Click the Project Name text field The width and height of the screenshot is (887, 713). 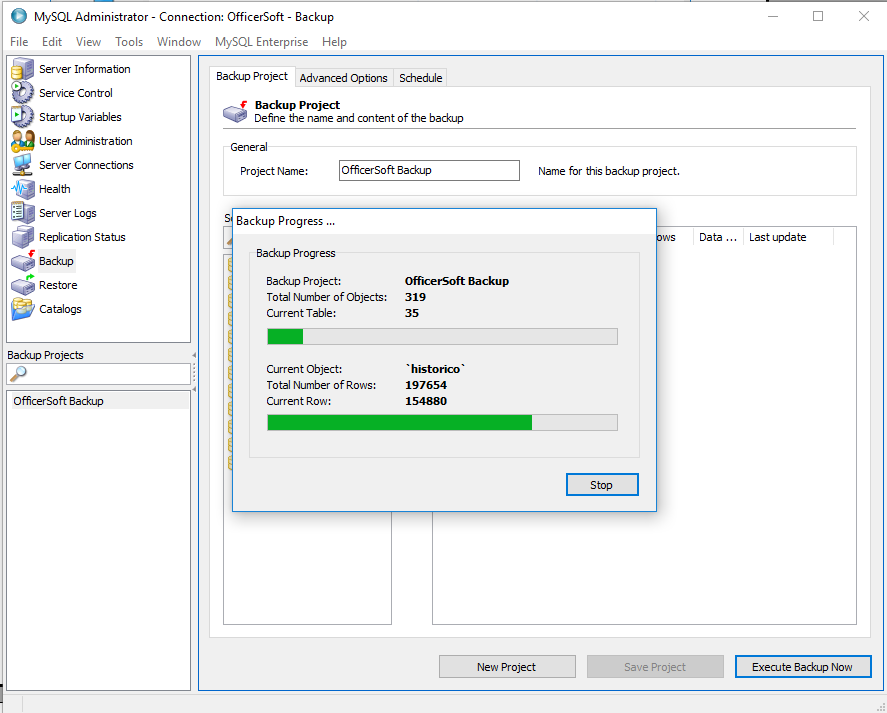429,171
